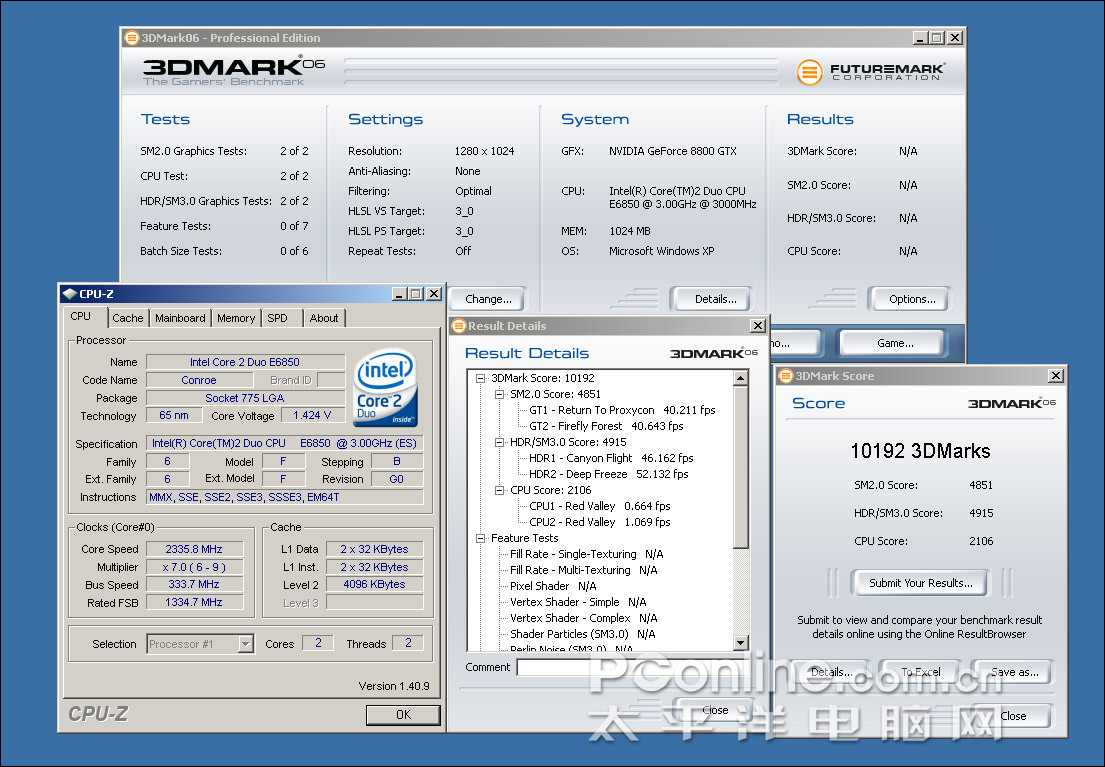
Task: Open the Processor #1 selection dropdown
Action: [245, 644]
